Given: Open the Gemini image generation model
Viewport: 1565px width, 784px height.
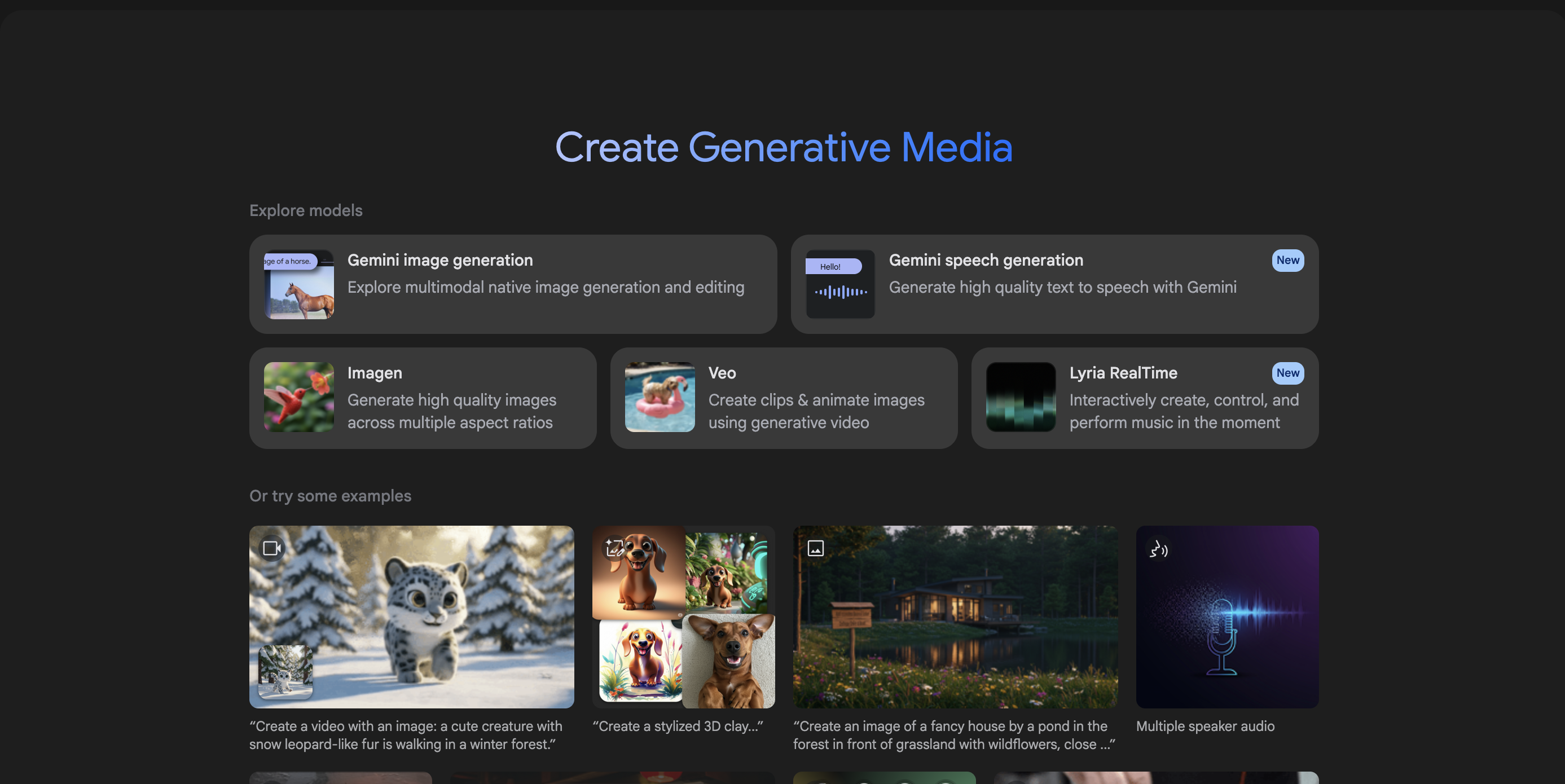Looking at the screenshot, I should 514,284.
